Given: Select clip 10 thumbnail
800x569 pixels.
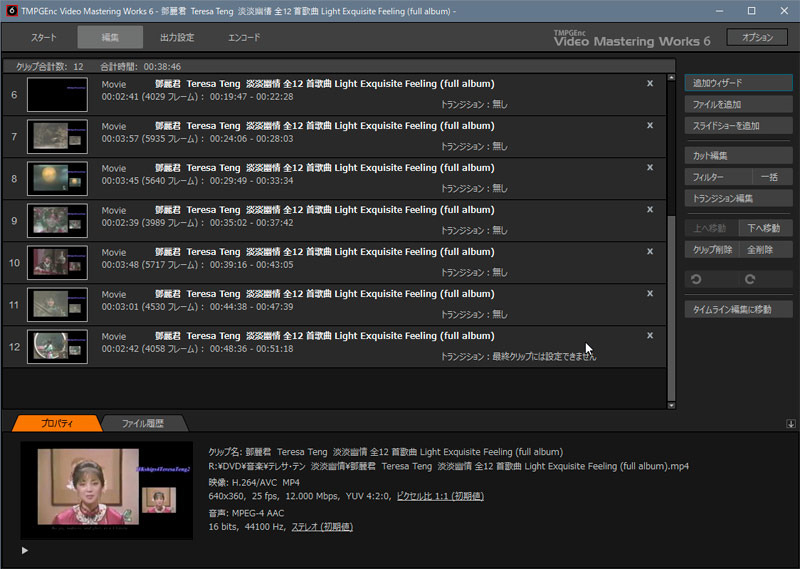Looking at the screenshot, I should point(57,262).
